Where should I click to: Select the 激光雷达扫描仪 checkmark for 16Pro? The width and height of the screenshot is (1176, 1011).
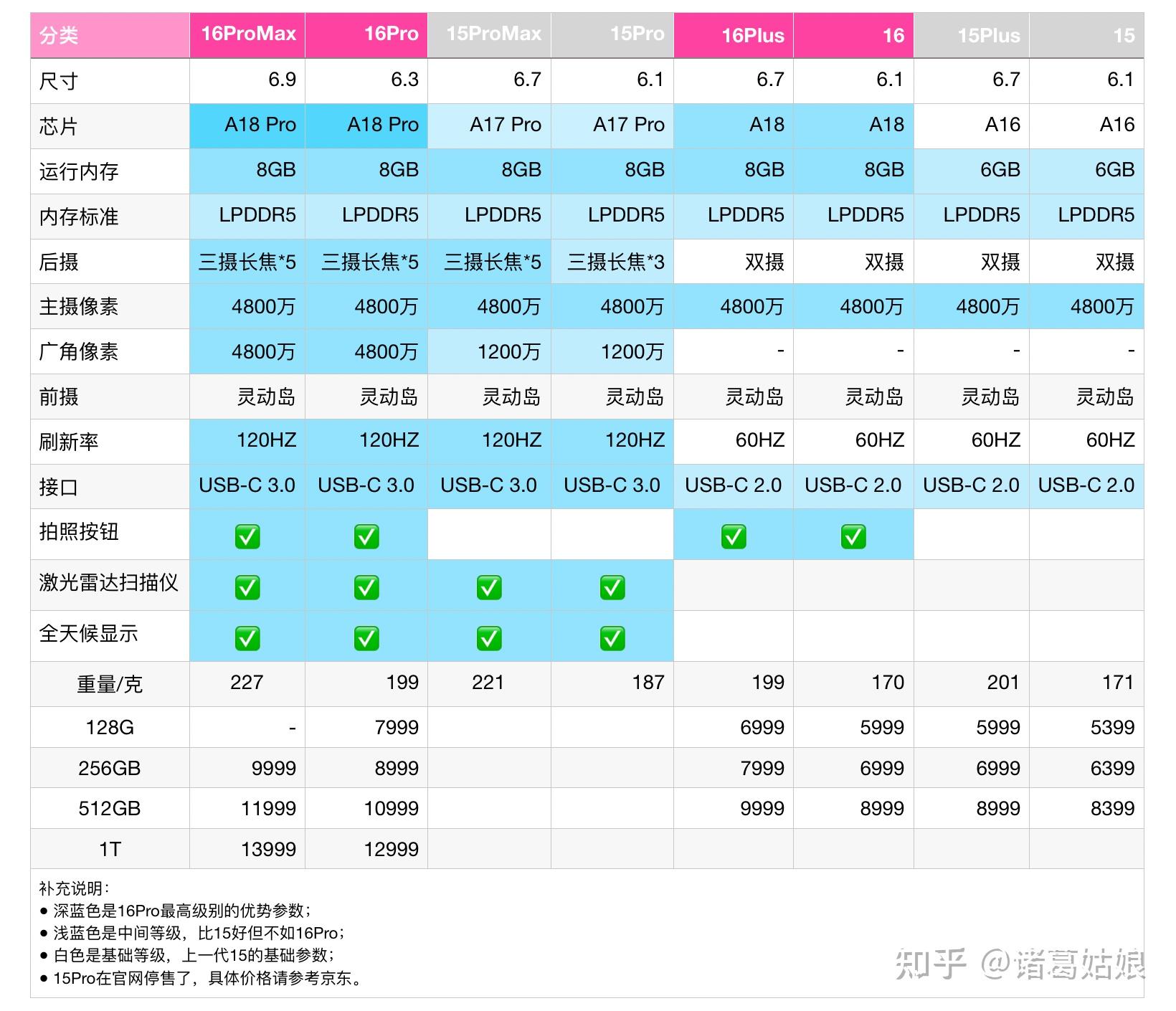click(366, 587)
